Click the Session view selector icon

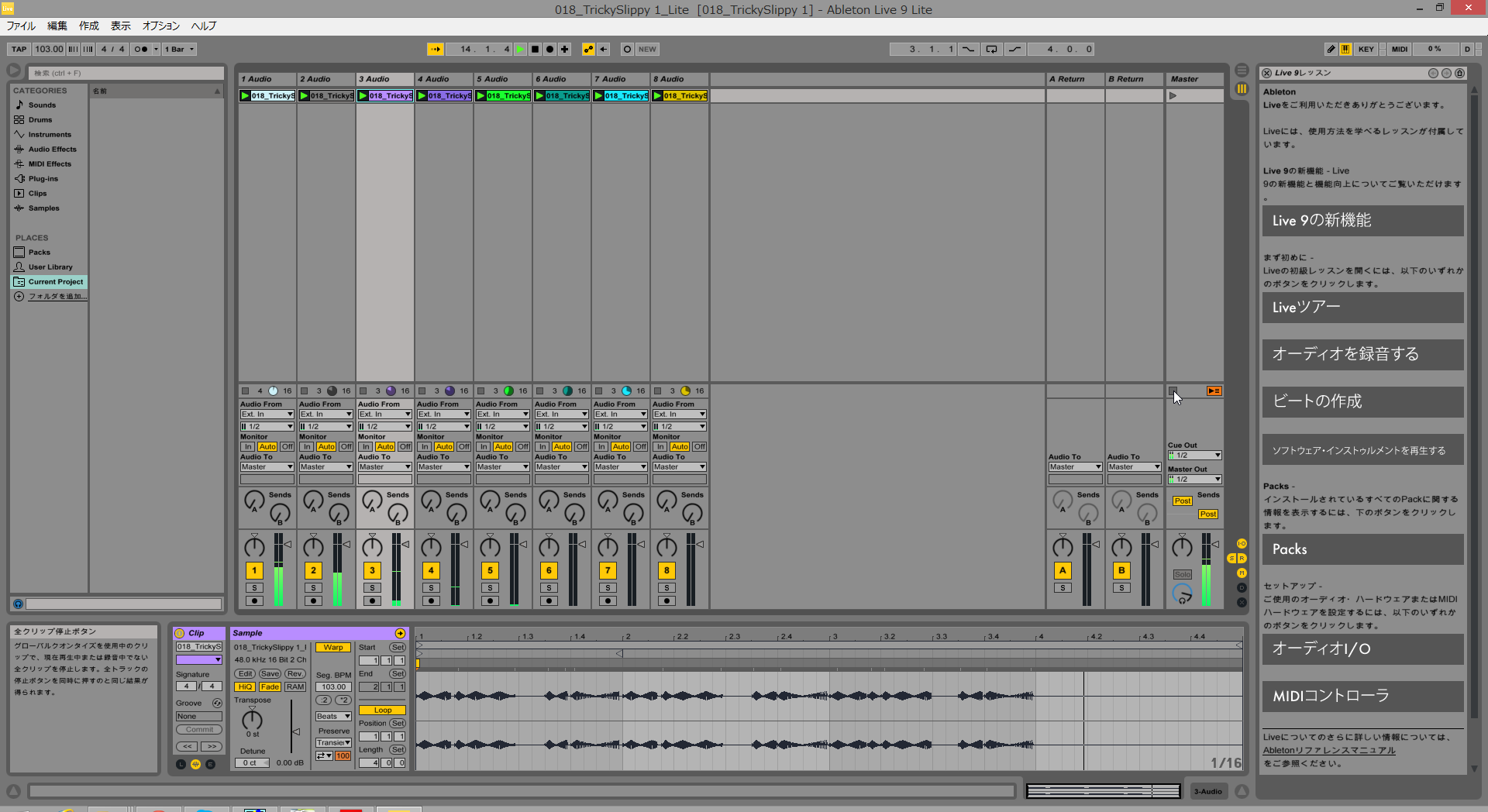(1242, 88)
